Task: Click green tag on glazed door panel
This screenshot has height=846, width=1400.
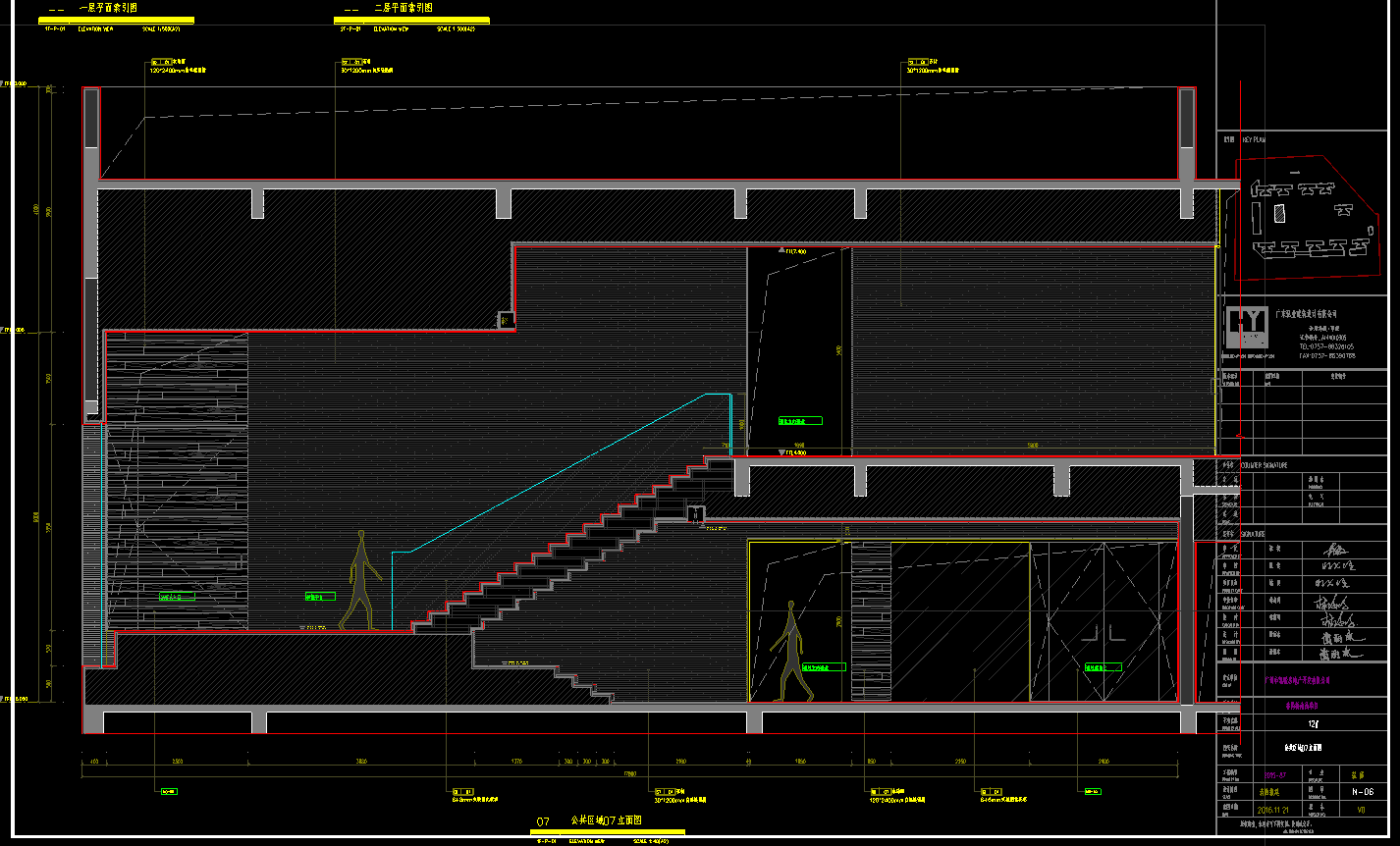Action: point(1104,667)
